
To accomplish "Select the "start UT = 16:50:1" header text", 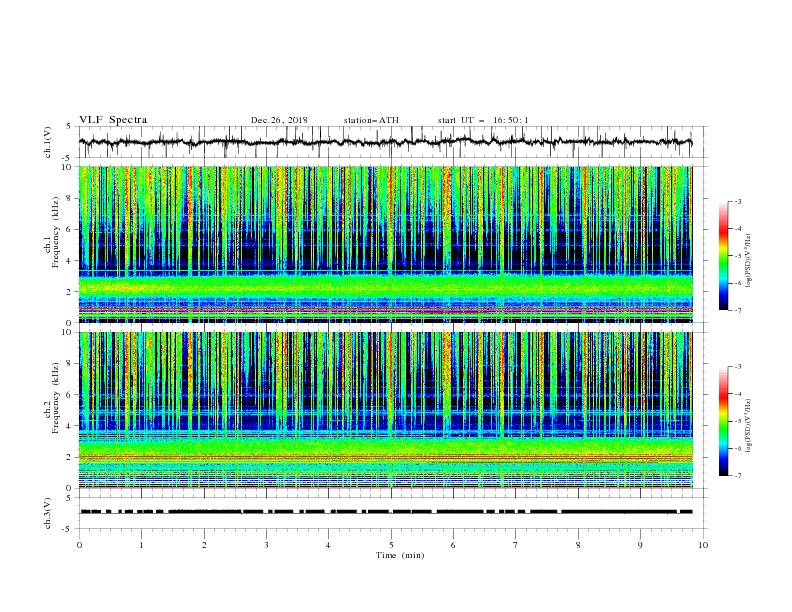I will click(483, 120).
